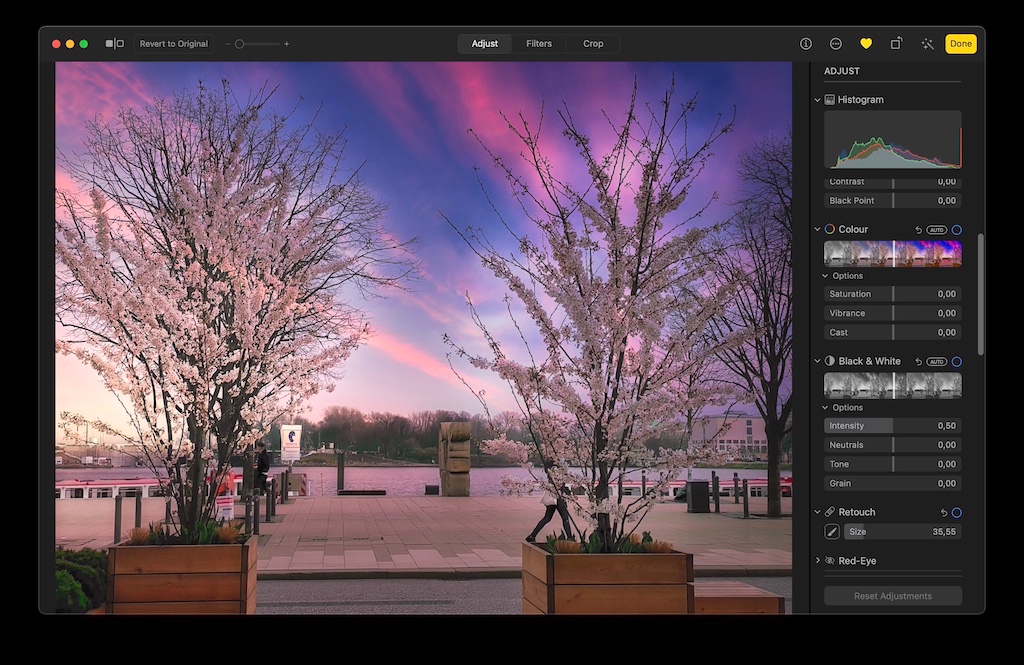Click the Rotate image icon
The image size is (1024, 665).
(x=896, y=44)
